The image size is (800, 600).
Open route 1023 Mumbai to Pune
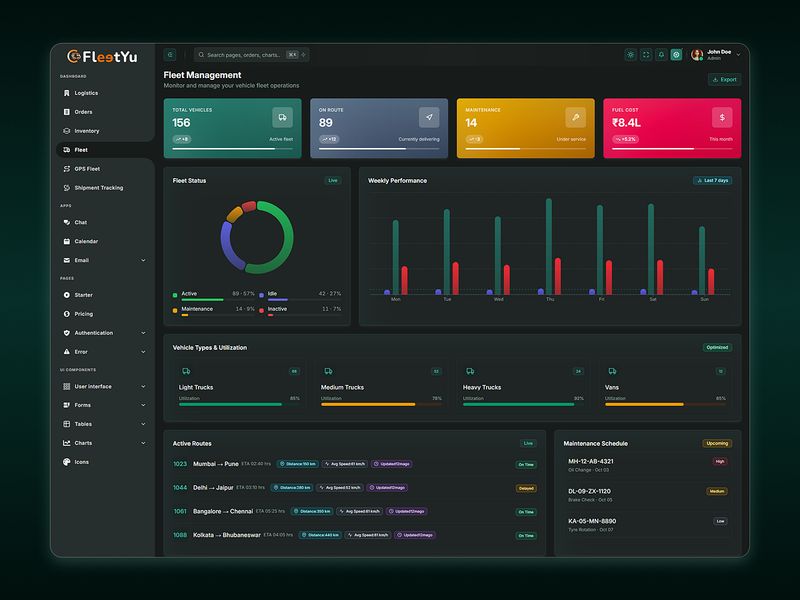pos(355,464)
